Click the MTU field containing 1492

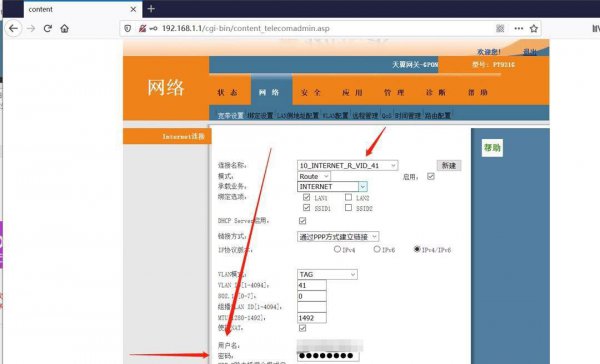coord(312,318)
